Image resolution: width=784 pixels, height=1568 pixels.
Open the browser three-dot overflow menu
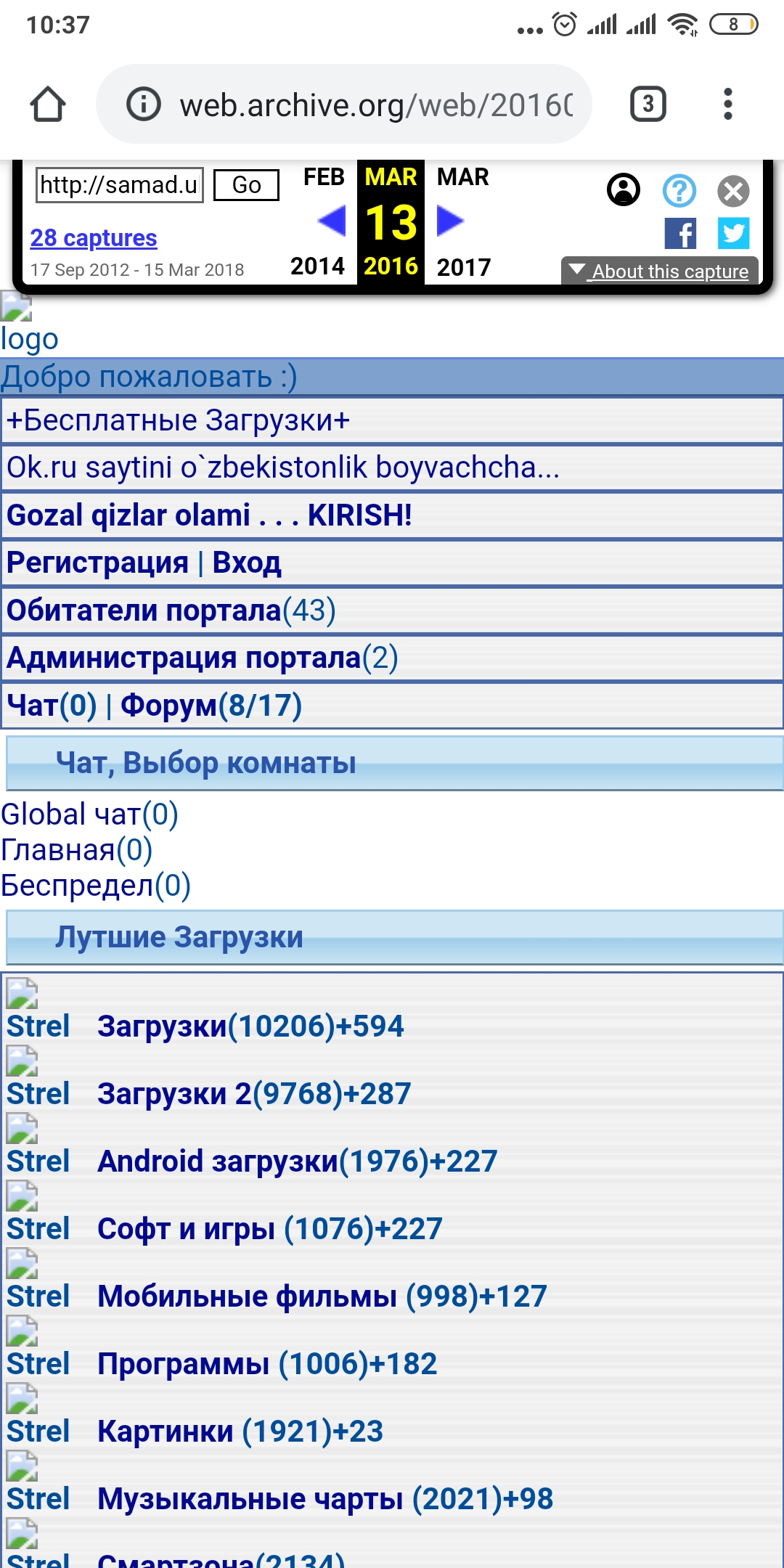pos(727,105)
